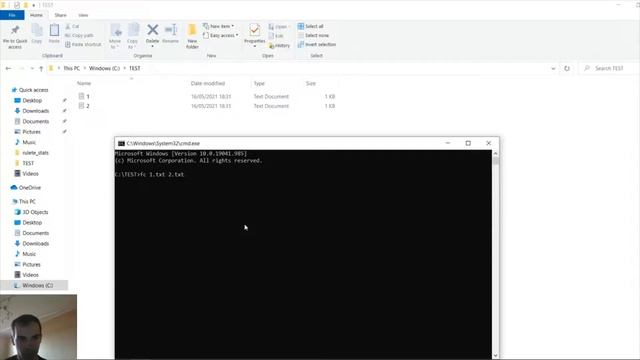Open Desktop under This PC
640x360 pixels.
[x=32, y=223]
